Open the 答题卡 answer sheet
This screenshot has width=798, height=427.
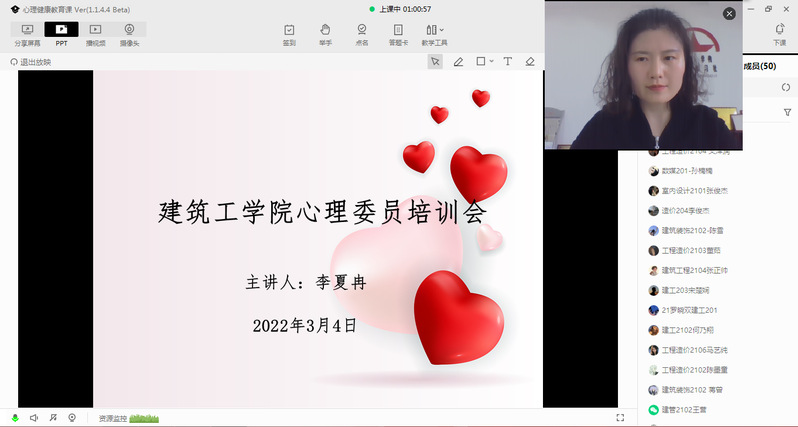click(397, 35)
